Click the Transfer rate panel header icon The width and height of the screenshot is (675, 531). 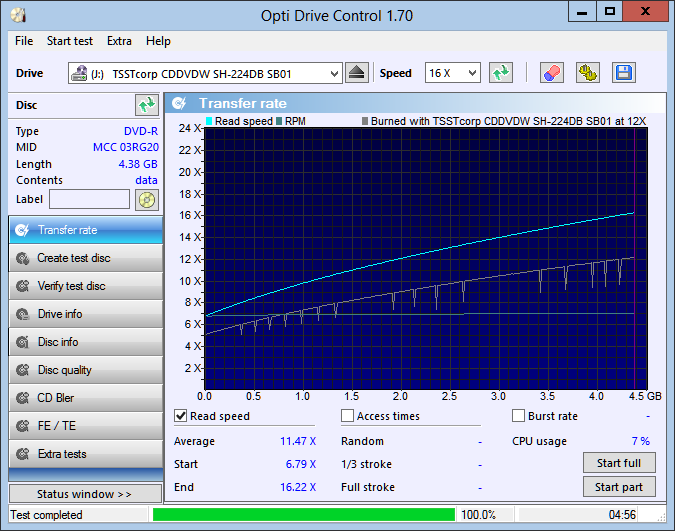[x=180, y=103]
